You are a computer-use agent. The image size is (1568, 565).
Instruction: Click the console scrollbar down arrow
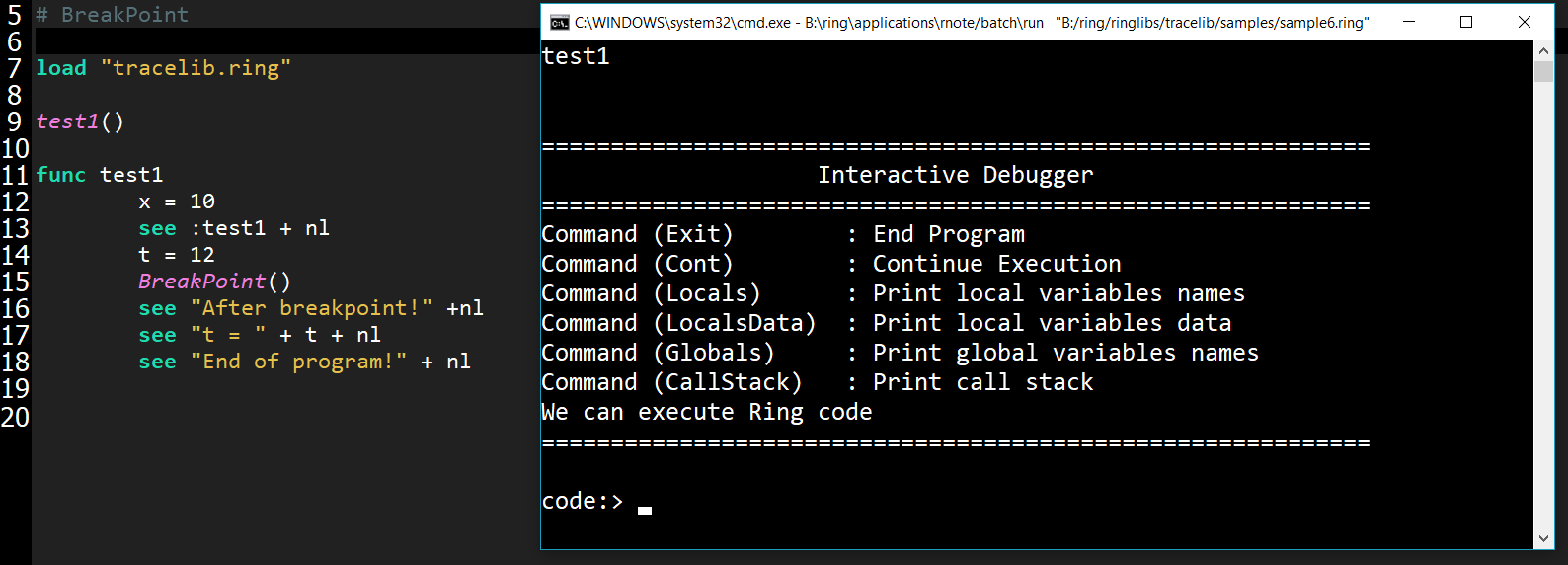coord(1543,538)
